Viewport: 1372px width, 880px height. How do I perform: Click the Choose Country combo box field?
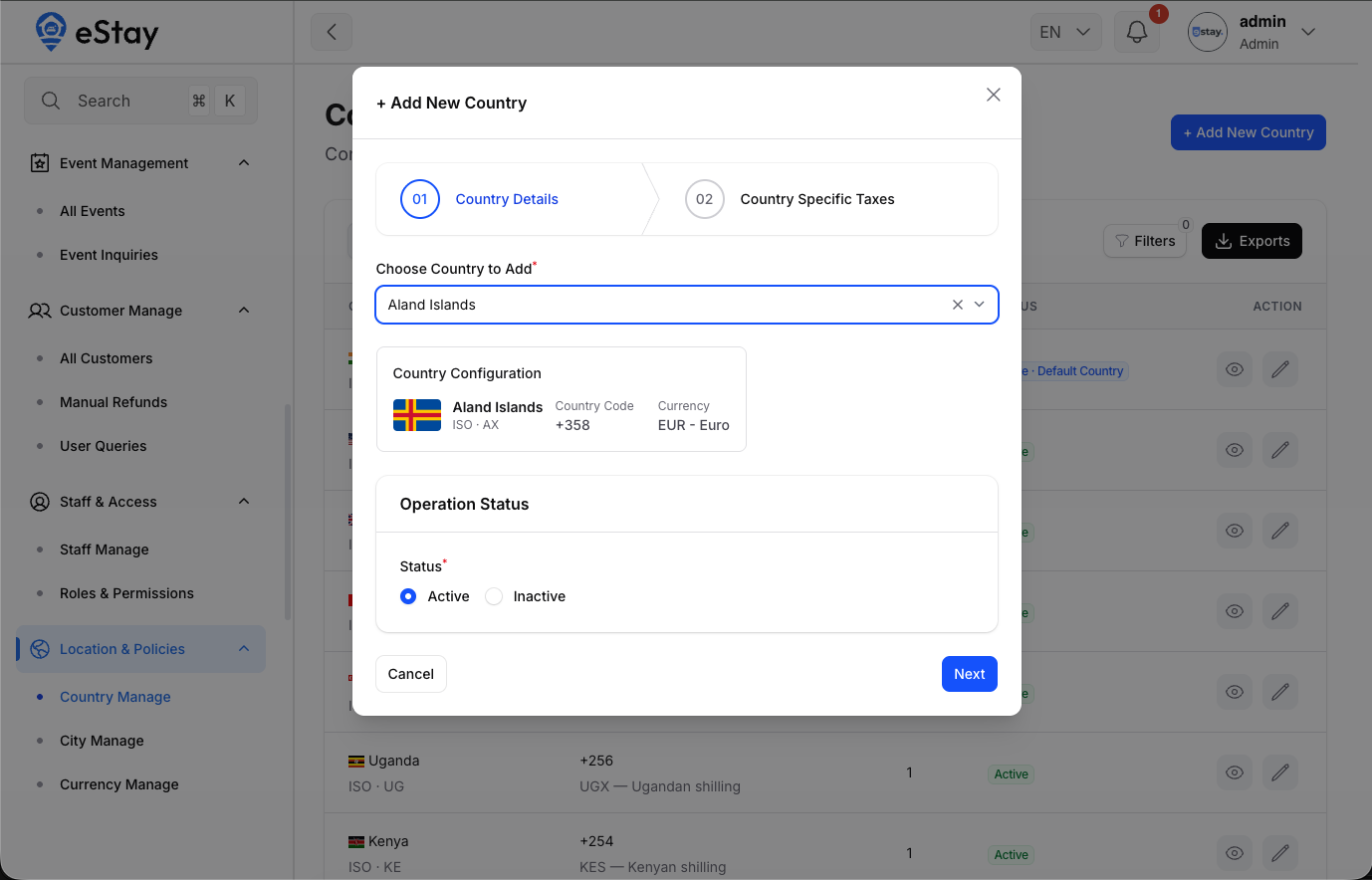pyautogui.click(x=687, y=305)
